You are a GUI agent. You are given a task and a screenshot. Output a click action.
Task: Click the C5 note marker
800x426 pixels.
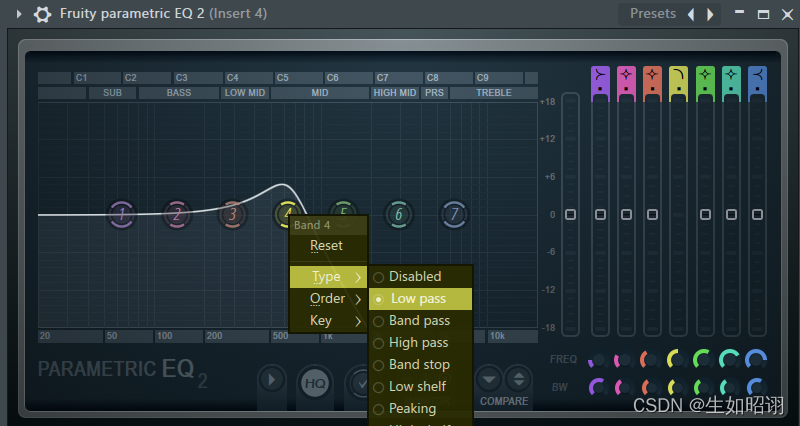tap(282, 78)
